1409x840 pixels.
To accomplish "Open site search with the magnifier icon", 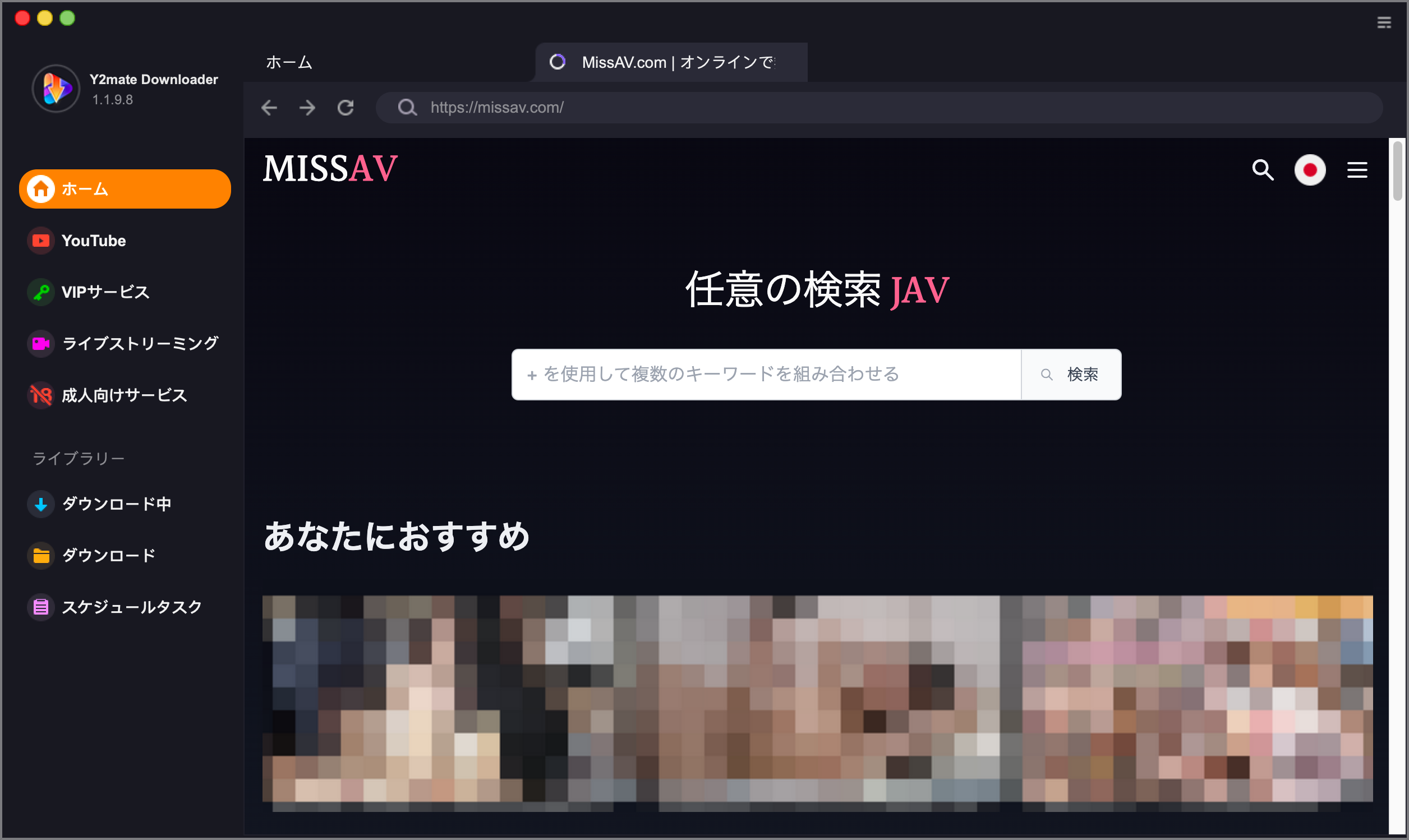I will pos(1263,170).
